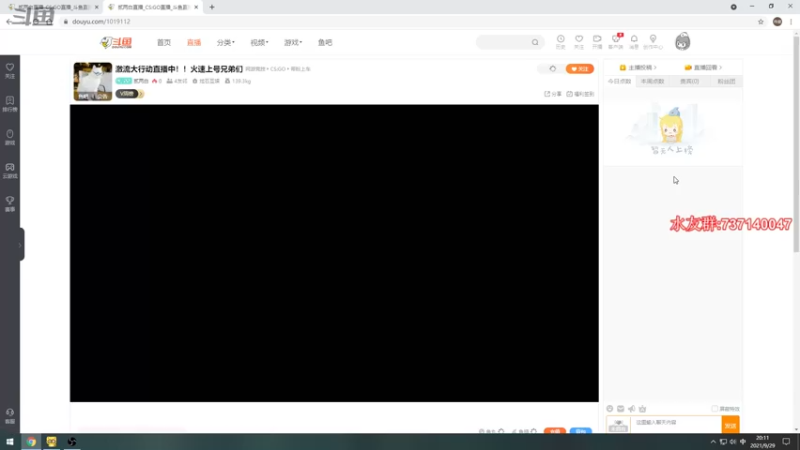Toggle the 屏蔽特效 block effects checkbox

(x=715, y=409)
